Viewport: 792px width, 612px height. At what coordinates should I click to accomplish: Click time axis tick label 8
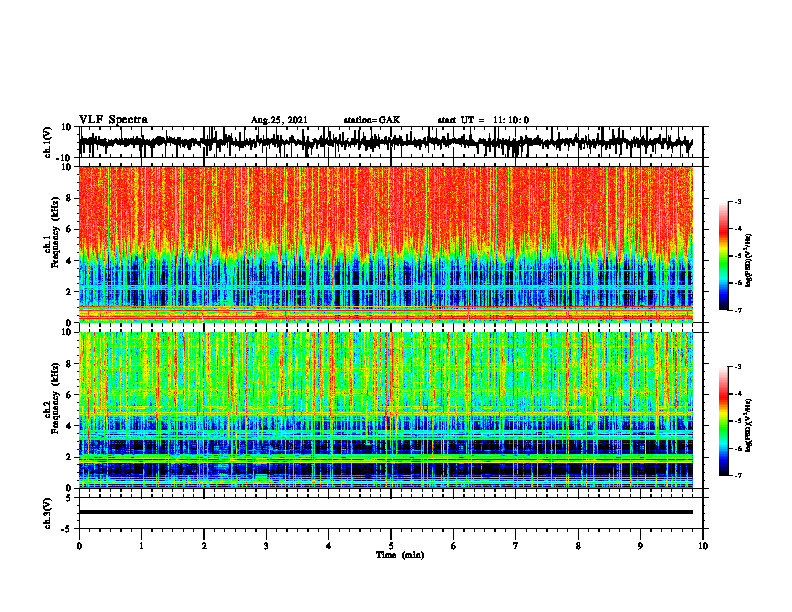pos(578,546)
